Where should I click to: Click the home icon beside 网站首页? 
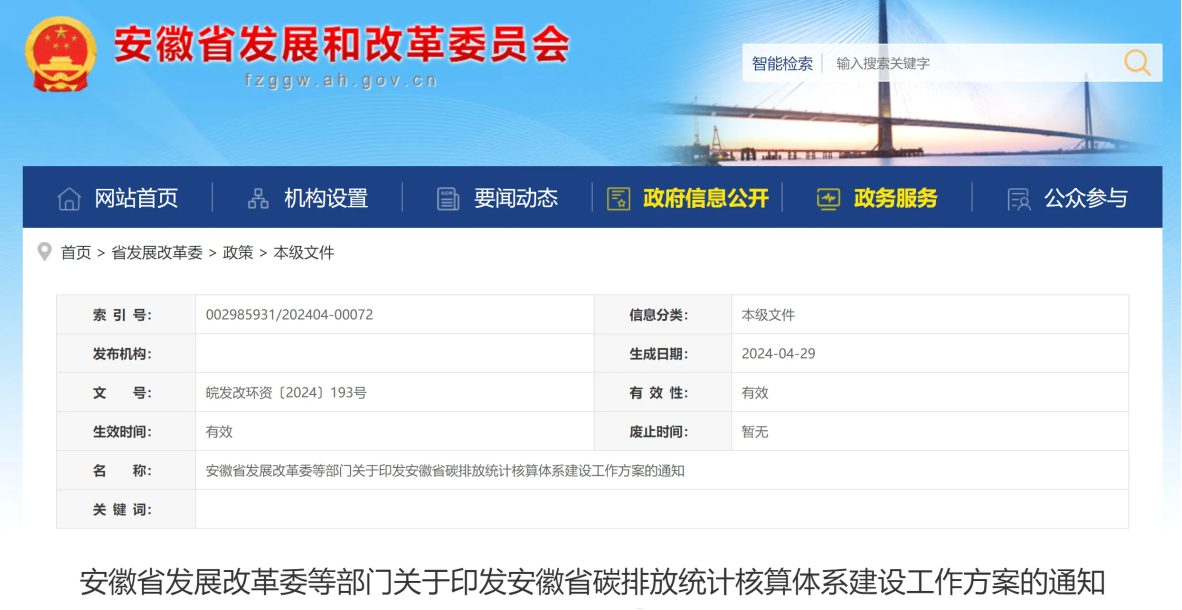pos(69,198)
